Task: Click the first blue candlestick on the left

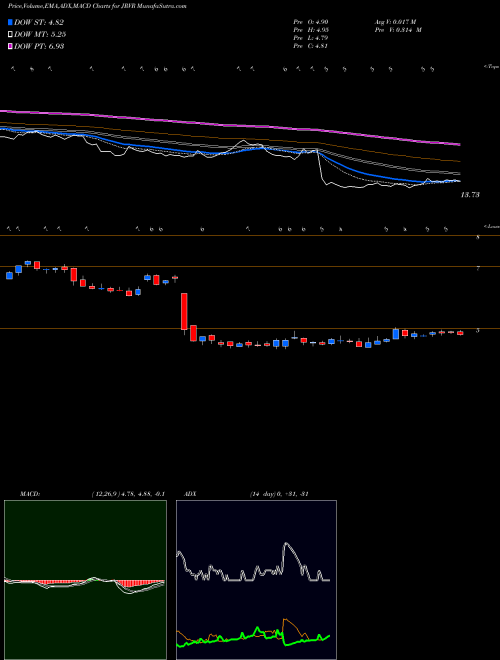Action: click(x=9, y=275)
